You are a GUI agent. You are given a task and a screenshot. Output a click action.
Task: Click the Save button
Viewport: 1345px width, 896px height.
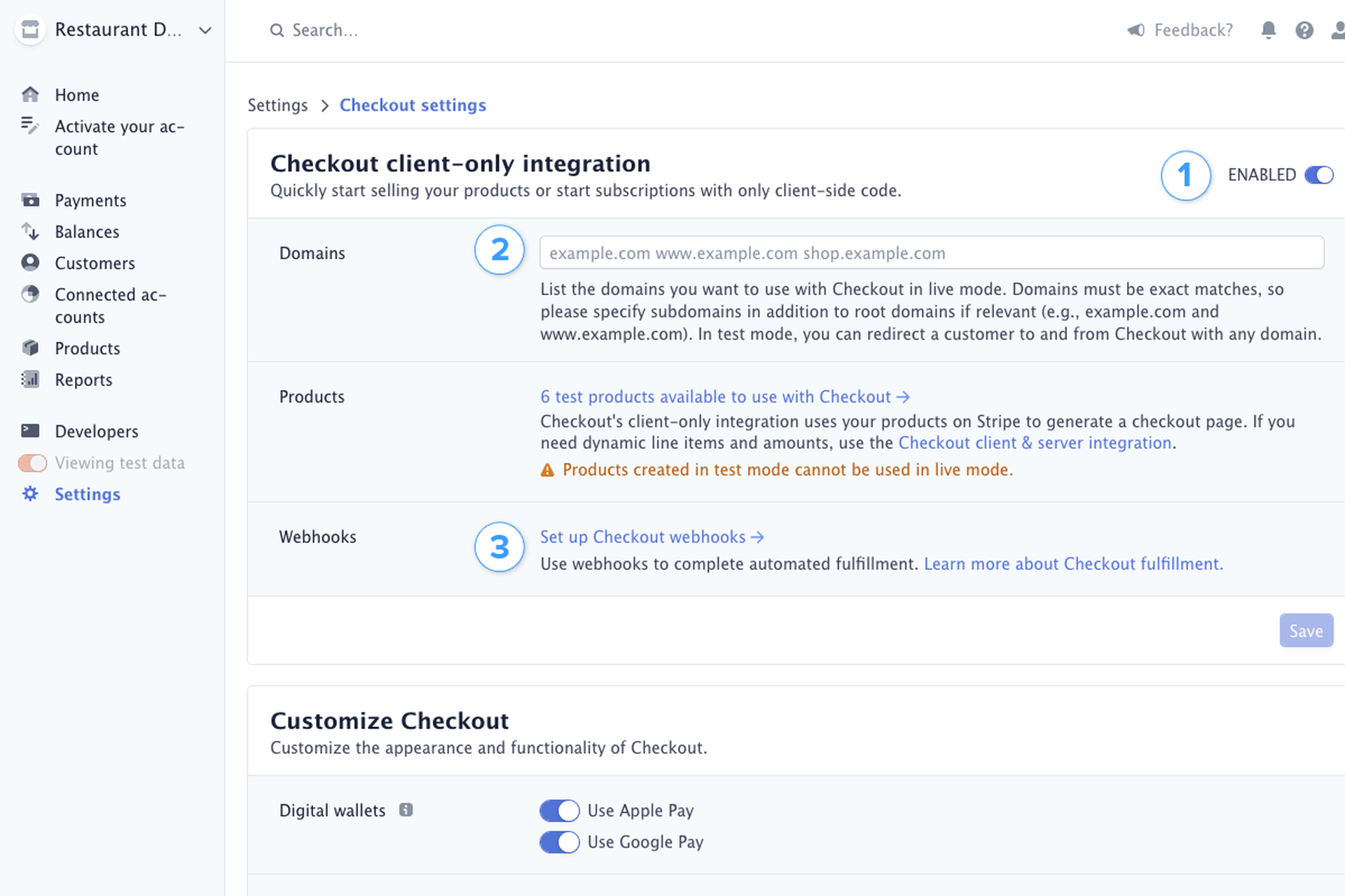[1306, 630]
